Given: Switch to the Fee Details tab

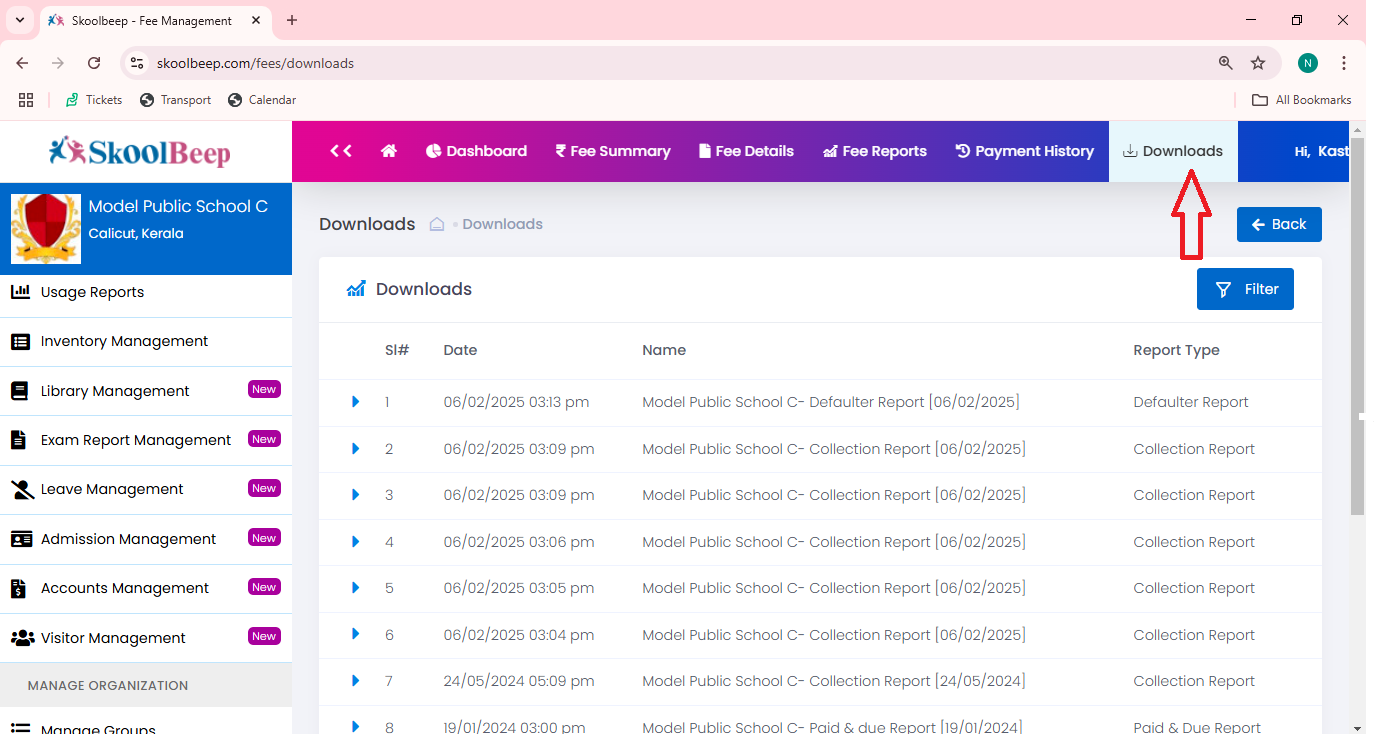Looking at the screenshot, I should pos(746,151).
